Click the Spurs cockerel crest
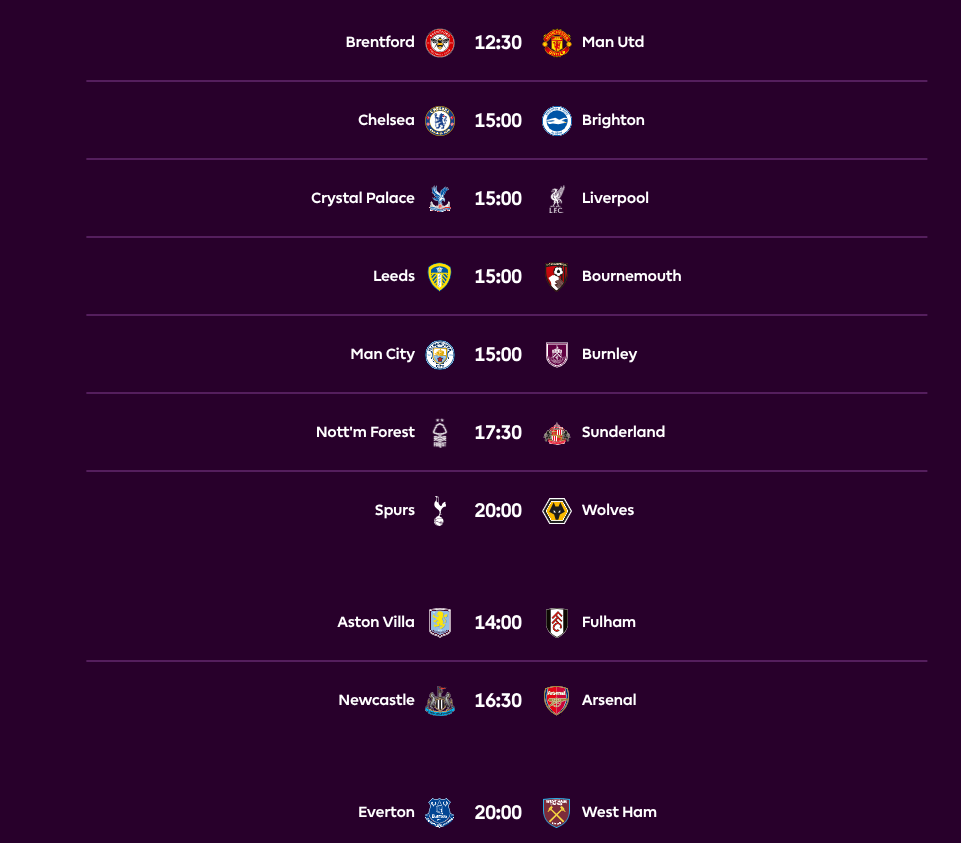The height and width of the screenshot is (843, 961). pos(440,510)
